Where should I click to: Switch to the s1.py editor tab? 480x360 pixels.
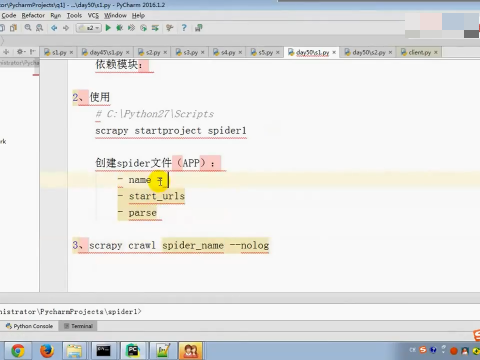[x=59, y=52]
